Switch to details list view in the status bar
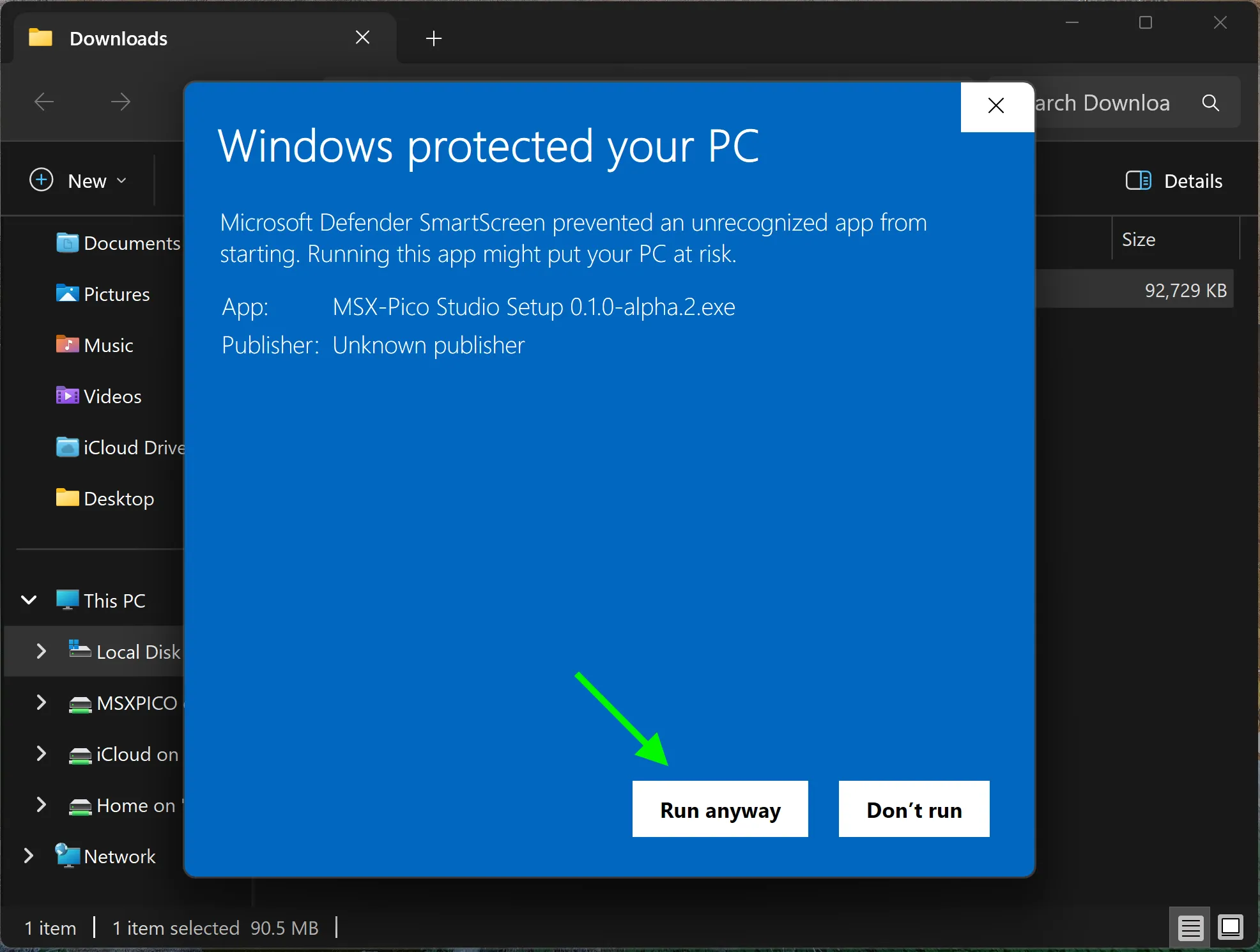 [x=1191, y=928]
